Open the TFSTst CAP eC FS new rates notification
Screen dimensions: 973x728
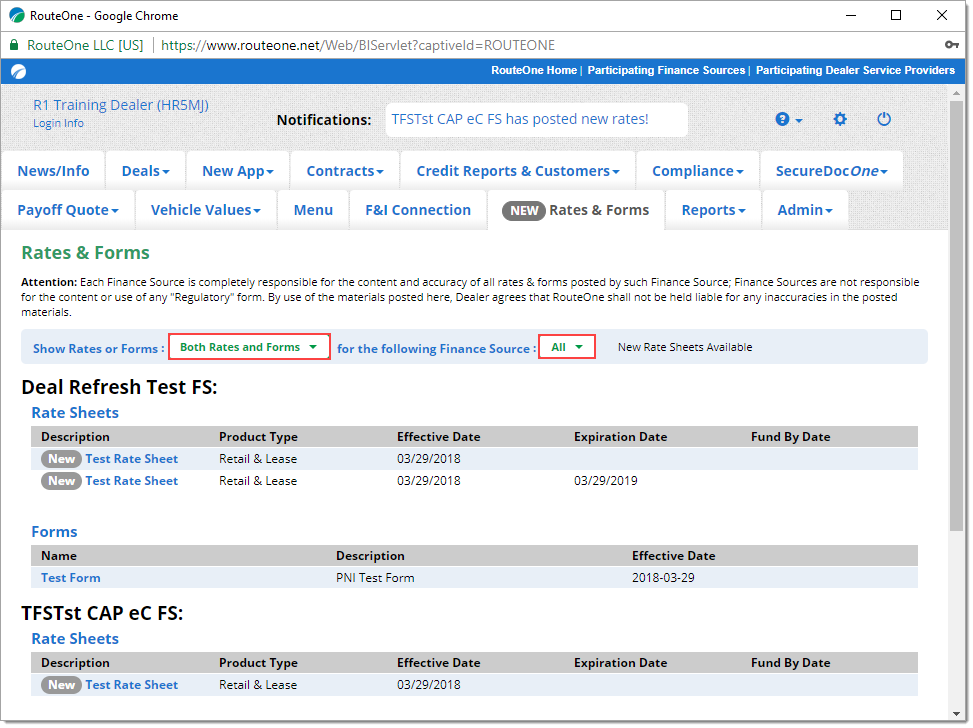(x=520, y=119)
